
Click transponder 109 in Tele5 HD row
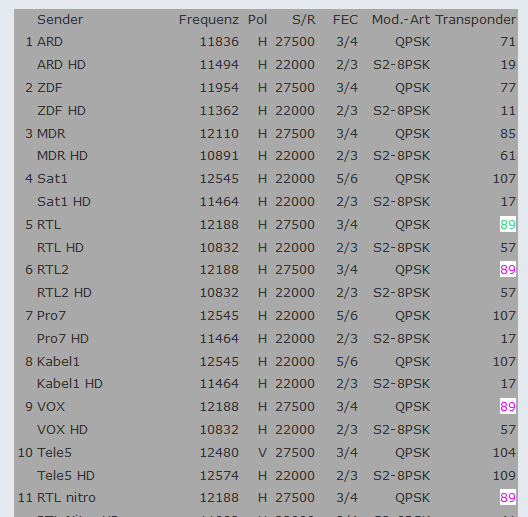(x=504, y=476)
